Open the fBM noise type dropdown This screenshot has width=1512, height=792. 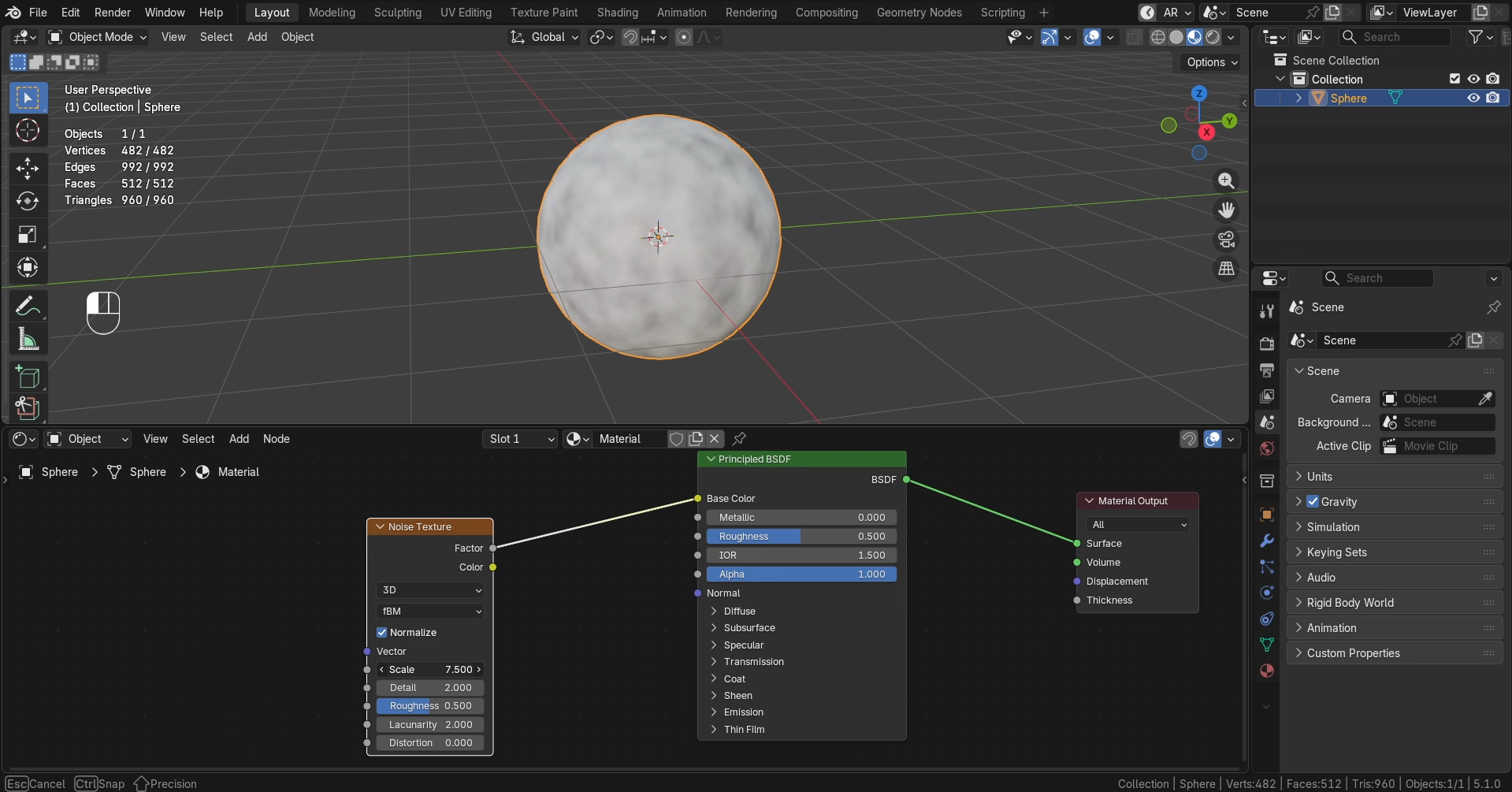[430, 612]
